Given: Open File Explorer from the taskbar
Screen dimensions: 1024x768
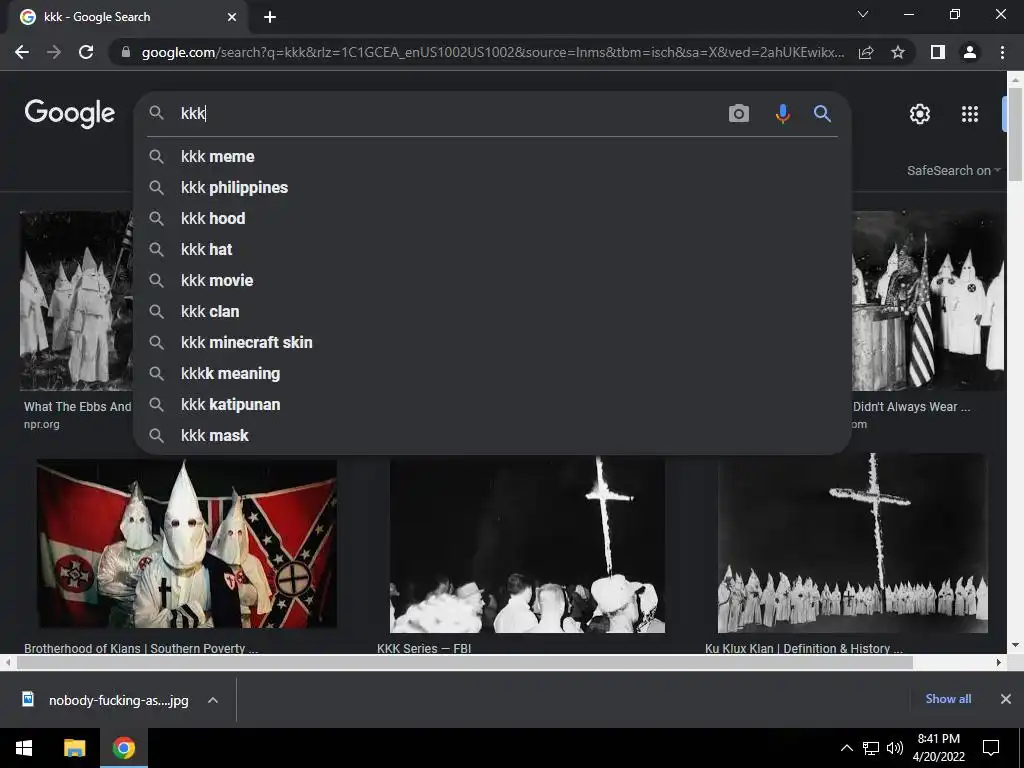Looking at the screenshot, I should coord(74,748).
